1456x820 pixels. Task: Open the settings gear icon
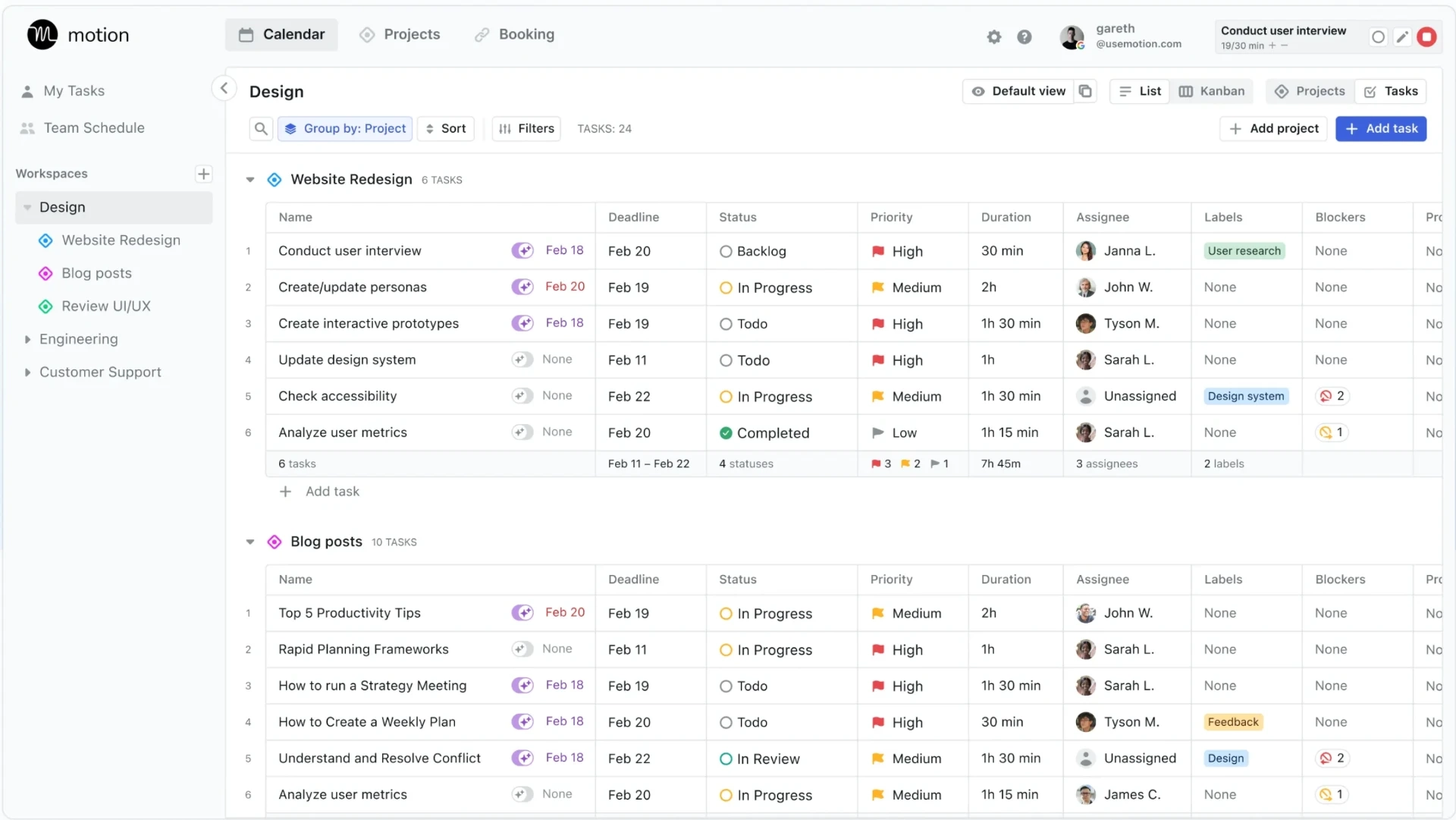pos(994,36)
